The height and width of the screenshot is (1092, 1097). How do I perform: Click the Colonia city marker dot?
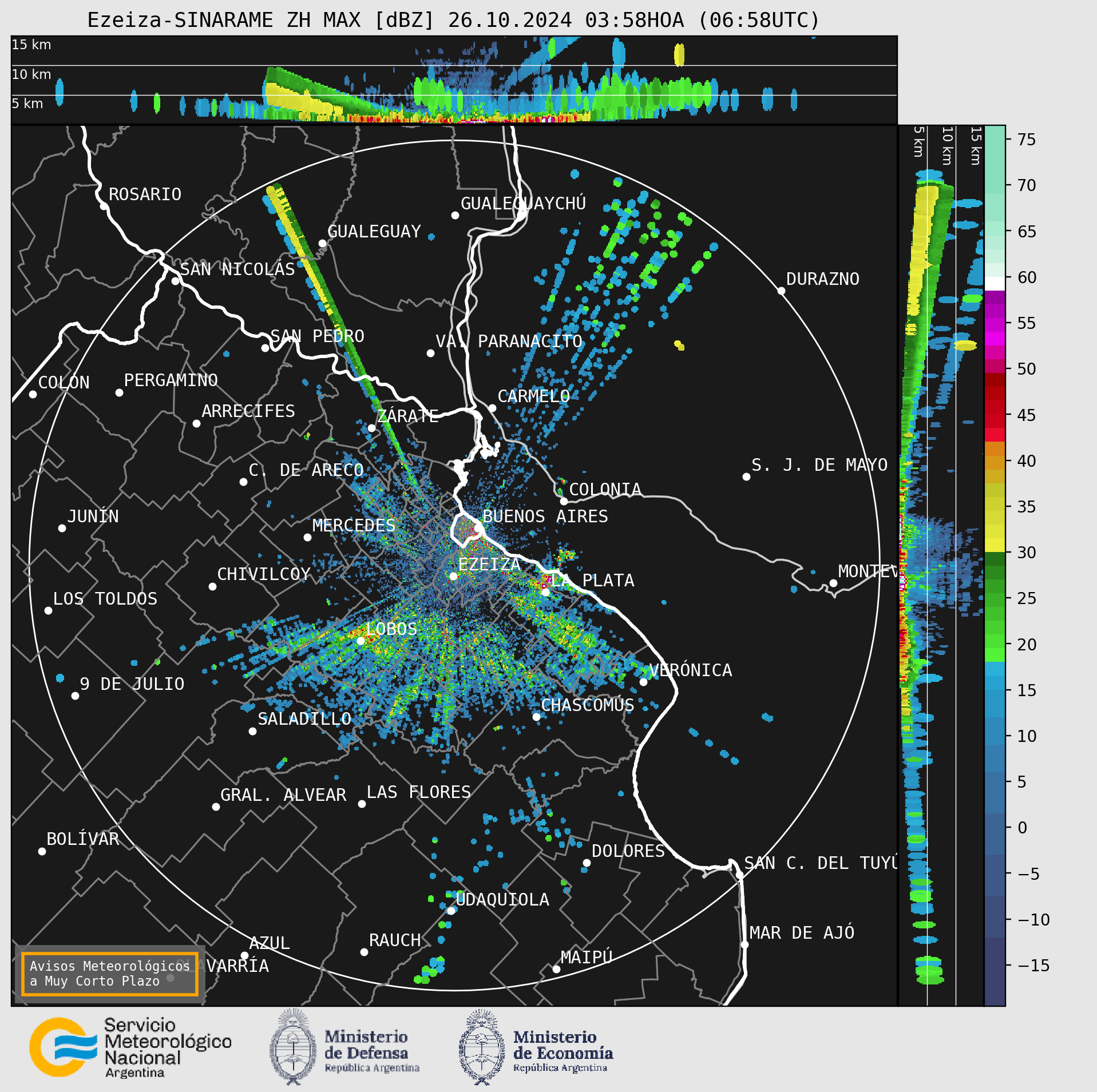564,502
